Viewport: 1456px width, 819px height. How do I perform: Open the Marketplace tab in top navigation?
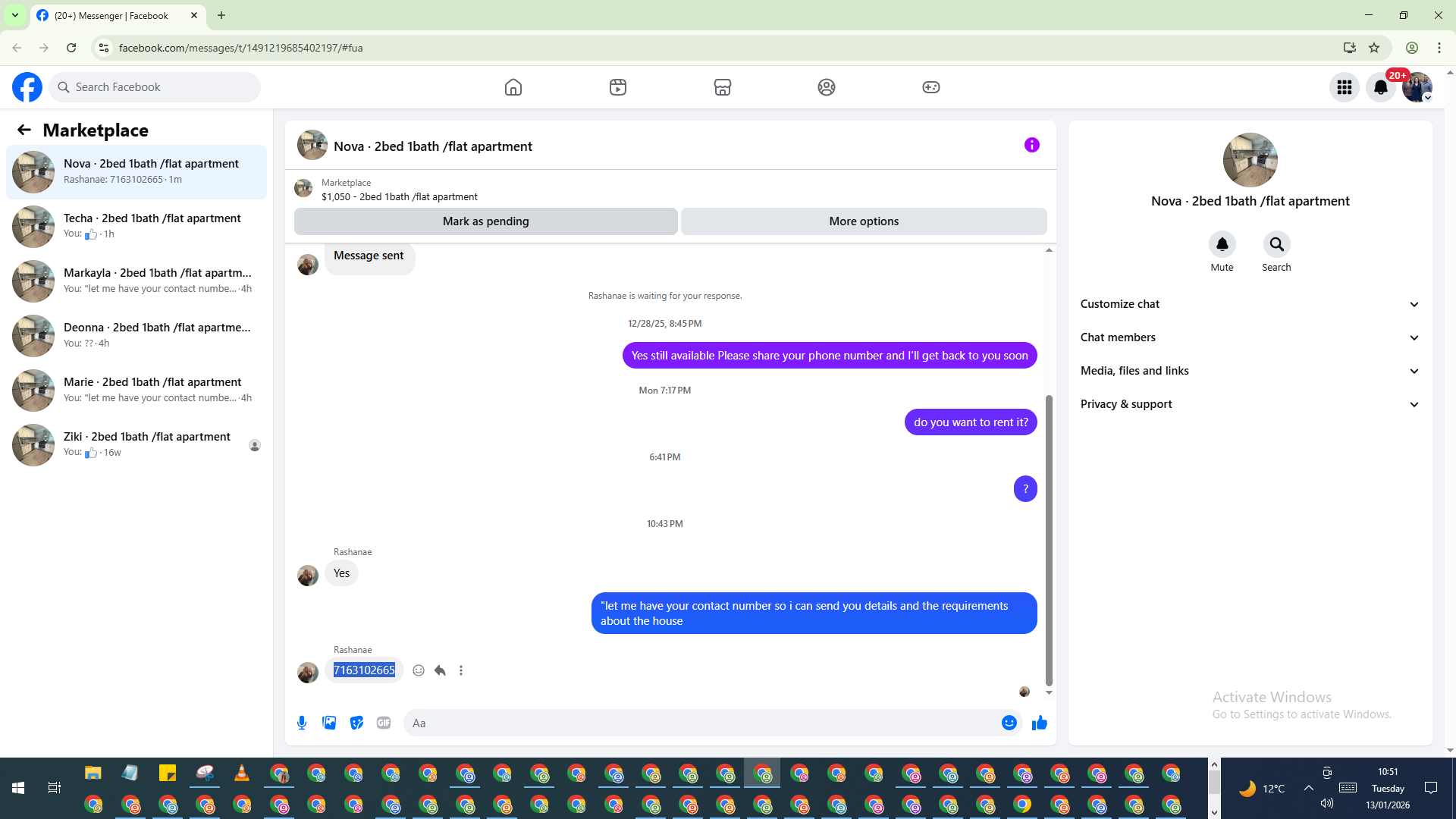722,87
